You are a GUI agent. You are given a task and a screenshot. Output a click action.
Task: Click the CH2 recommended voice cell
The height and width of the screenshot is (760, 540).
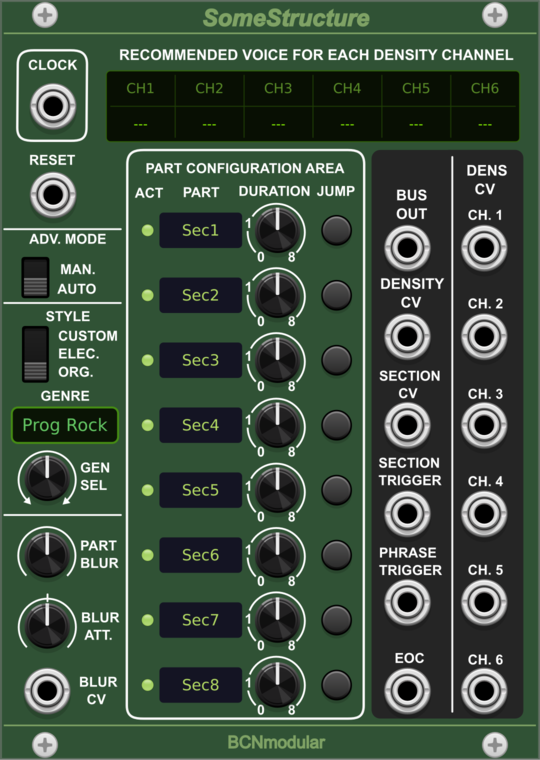[x=209, y=107]
